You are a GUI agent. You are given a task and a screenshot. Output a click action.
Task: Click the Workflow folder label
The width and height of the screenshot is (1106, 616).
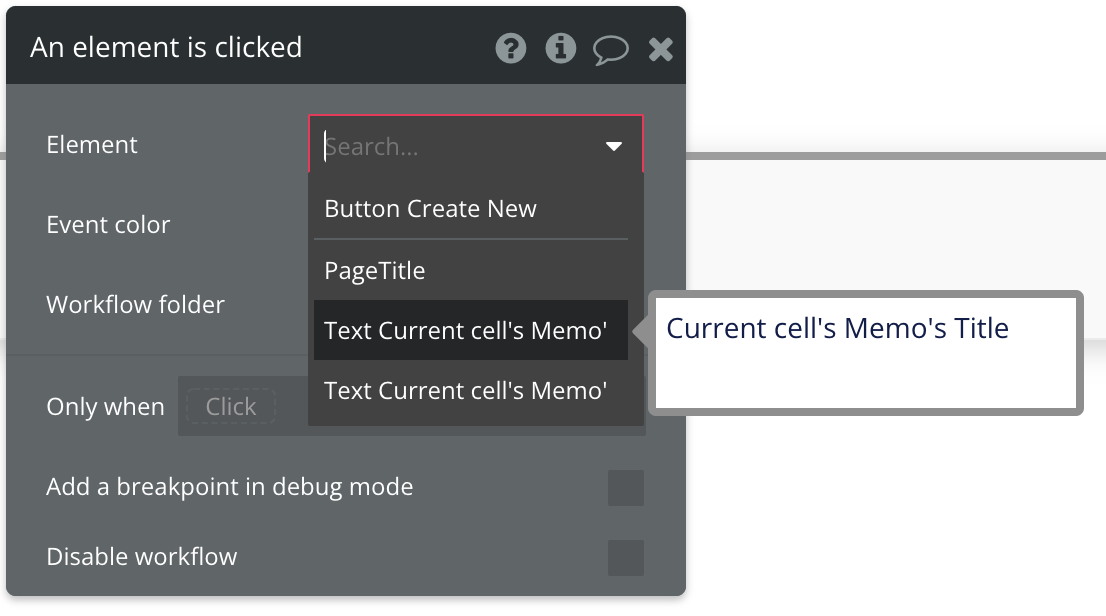pos(135,305)
